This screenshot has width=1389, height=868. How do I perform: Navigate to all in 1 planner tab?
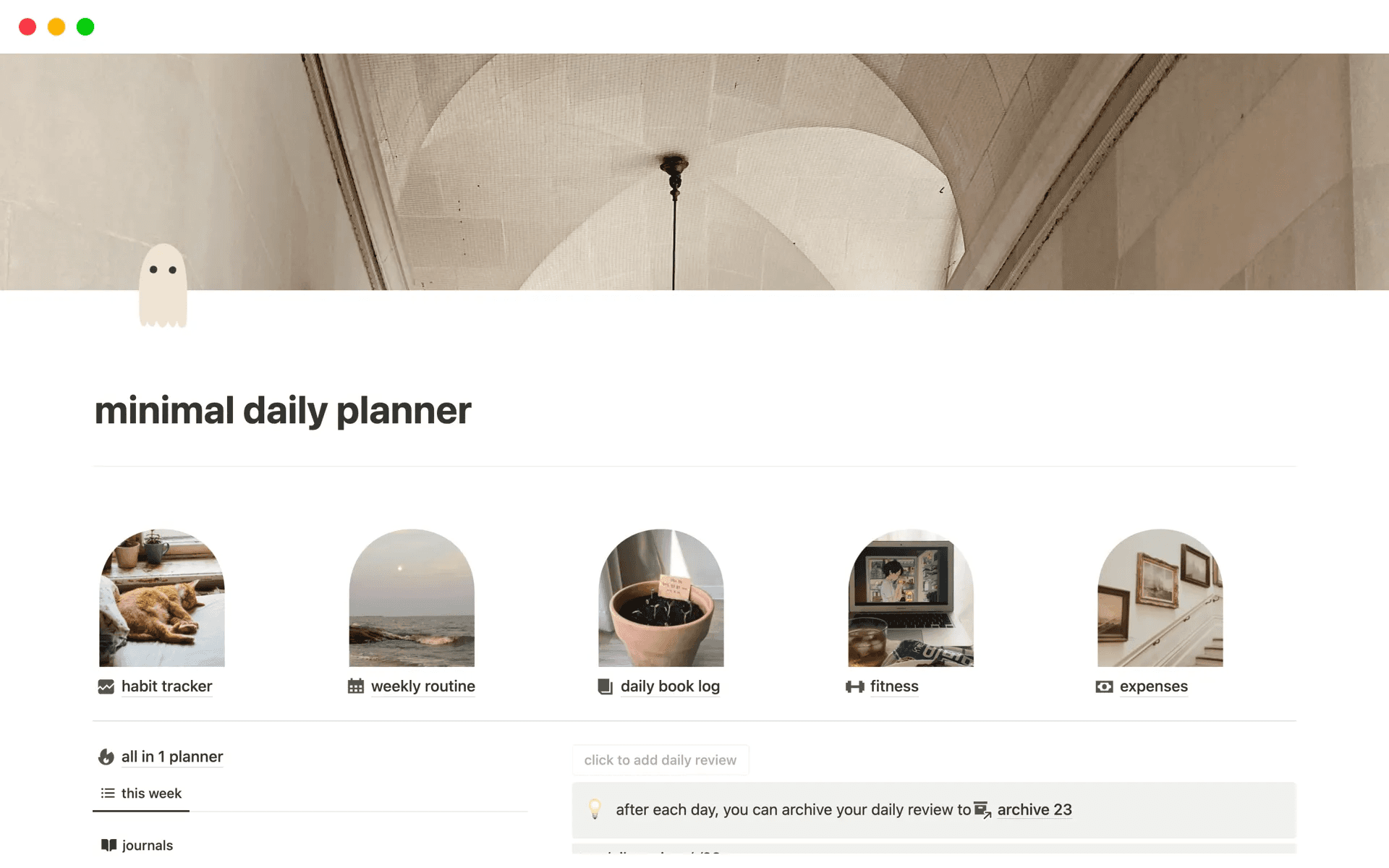click(159, 756)
